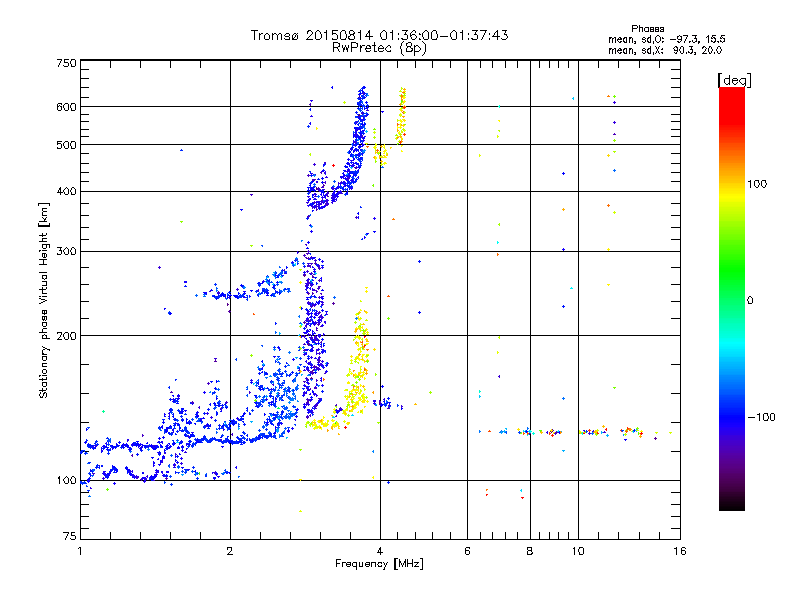Click the phase color scale bar
Image resolution: width=800 pixels, height=600 pixels.
pyautogui.click(x=732, y=298)
